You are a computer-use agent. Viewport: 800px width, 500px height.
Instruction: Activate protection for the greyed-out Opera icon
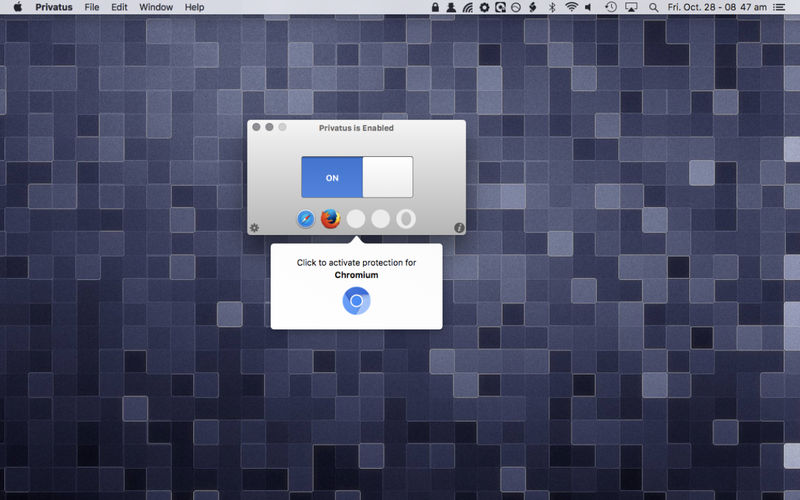tap(405, 219)
